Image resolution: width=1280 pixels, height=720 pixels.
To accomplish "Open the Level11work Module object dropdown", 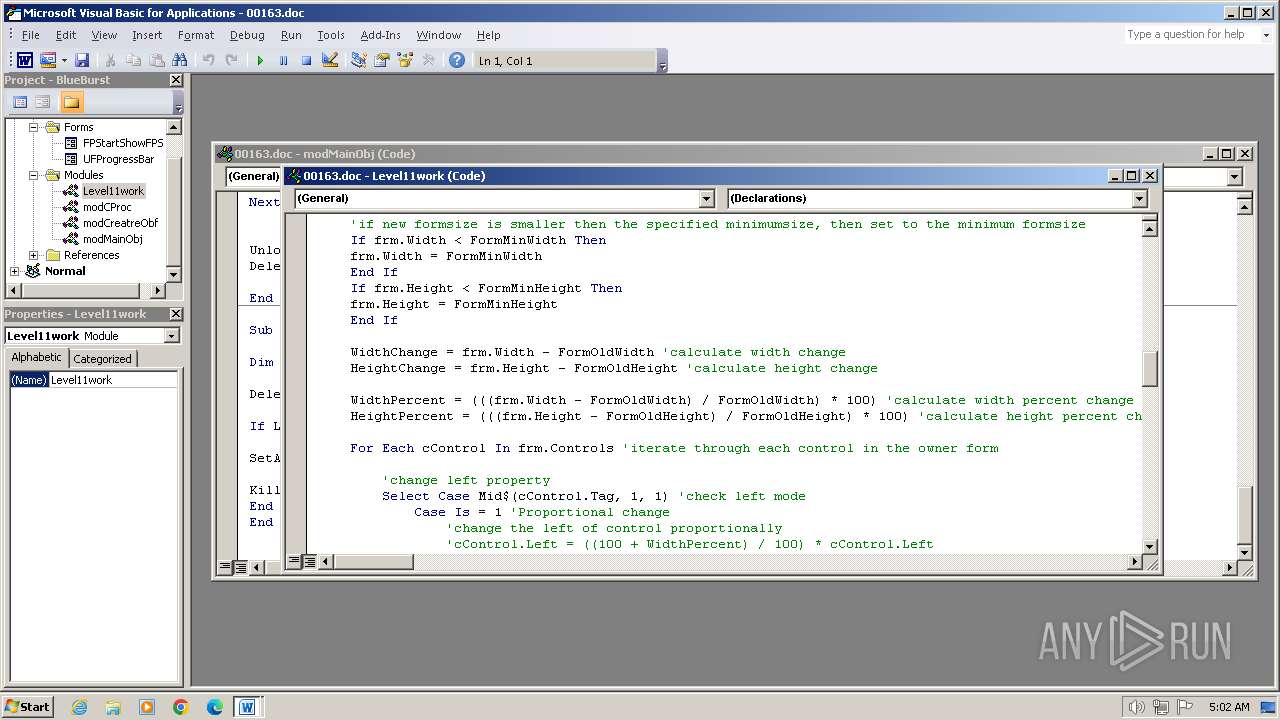I will (x=171, y=336).
